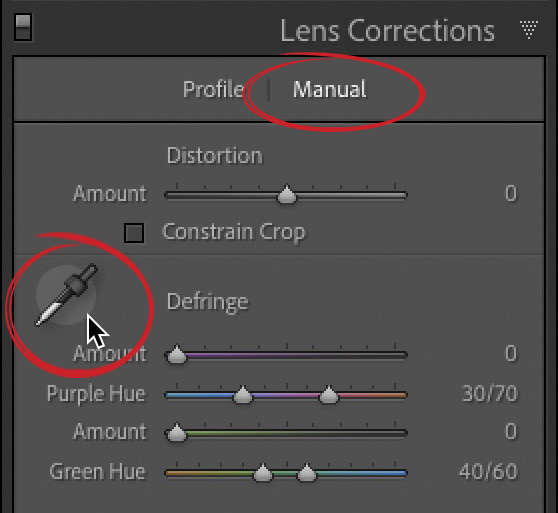558x513 pixels.
Task: Enable the Constrain Crop checkbox
Action: 134,233
